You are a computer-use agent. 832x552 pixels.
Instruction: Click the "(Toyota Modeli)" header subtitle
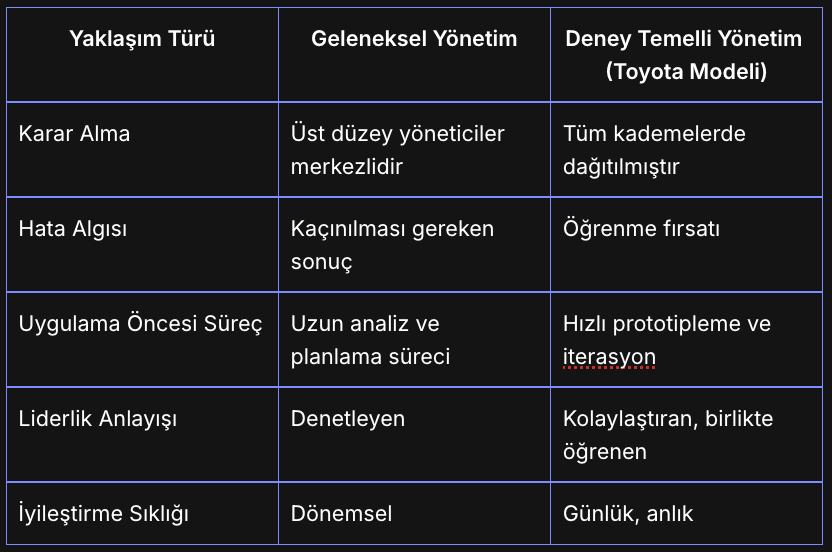tap(685, 72)
